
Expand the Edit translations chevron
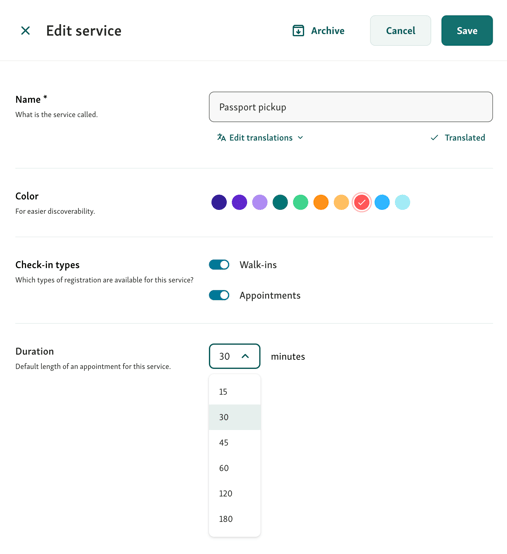click(300, 137)
